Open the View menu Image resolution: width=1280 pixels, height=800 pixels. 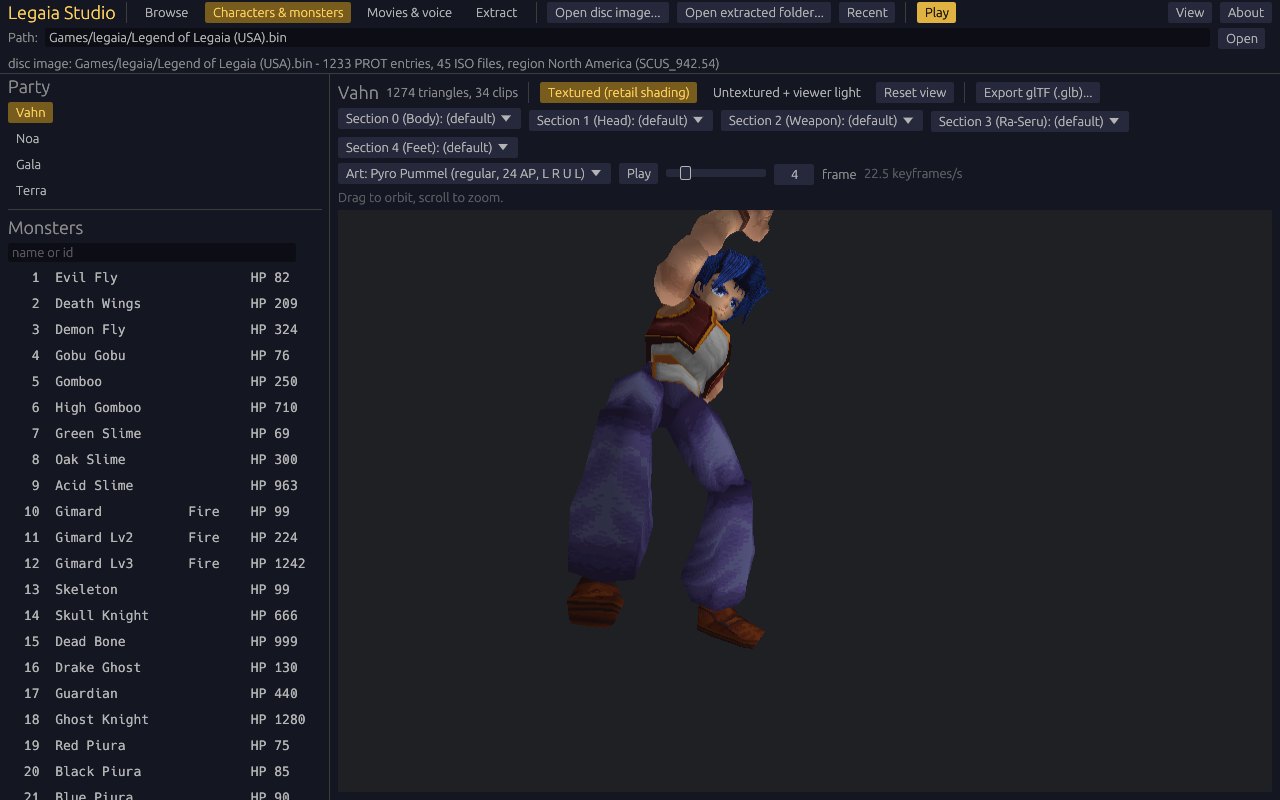point(1190,12)
